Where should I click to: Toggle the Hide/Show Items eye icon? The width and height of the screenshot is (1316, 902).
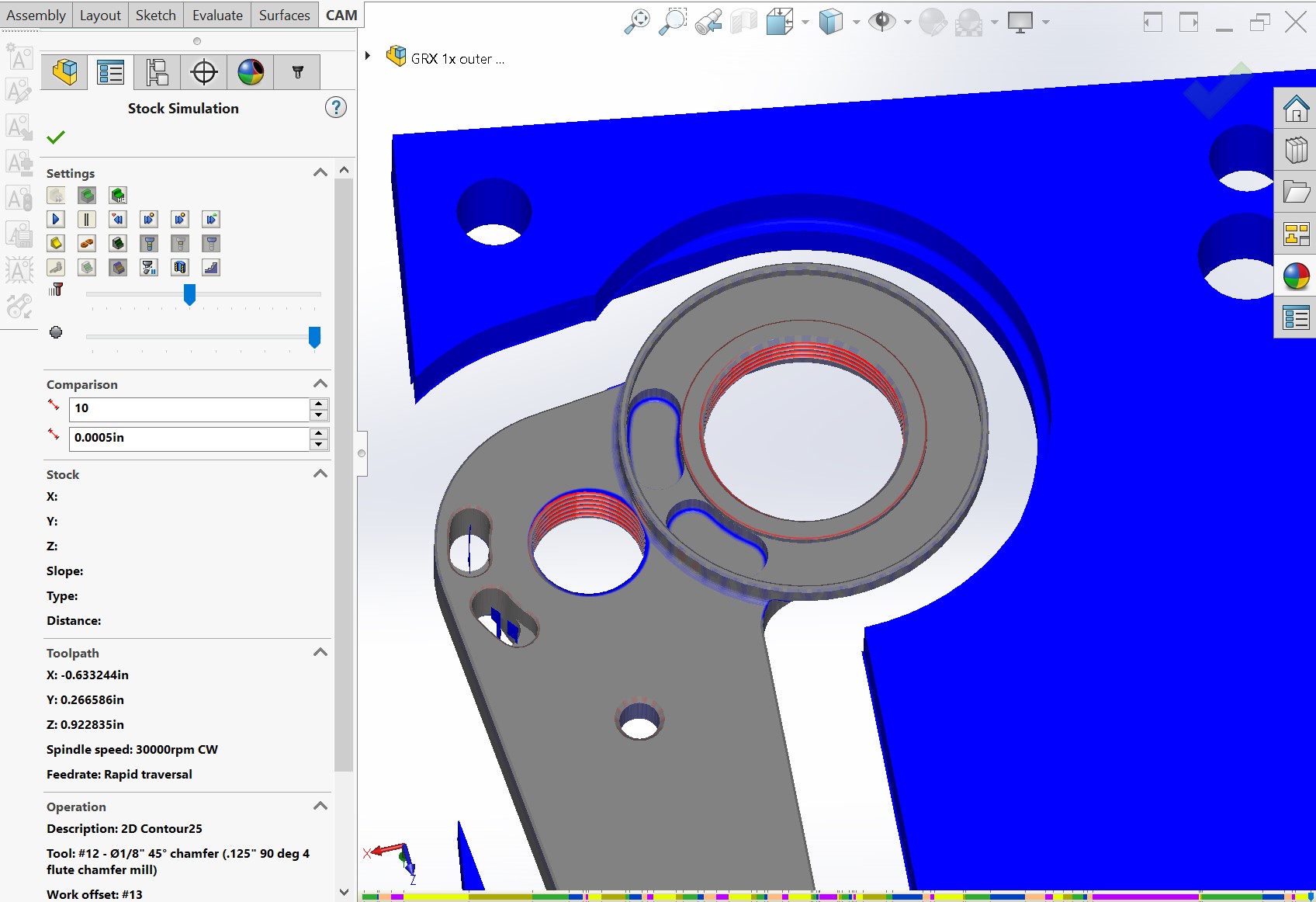click(881, 22)
